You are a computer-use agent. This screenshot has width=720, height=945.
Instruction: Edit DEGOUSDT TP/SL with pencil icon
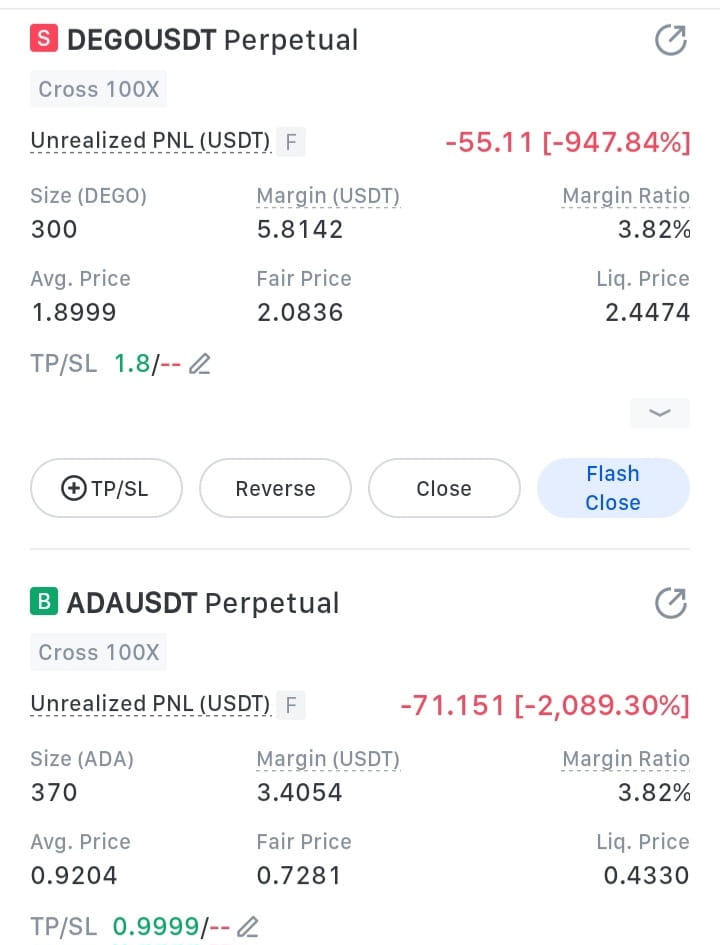pos(199,364)
